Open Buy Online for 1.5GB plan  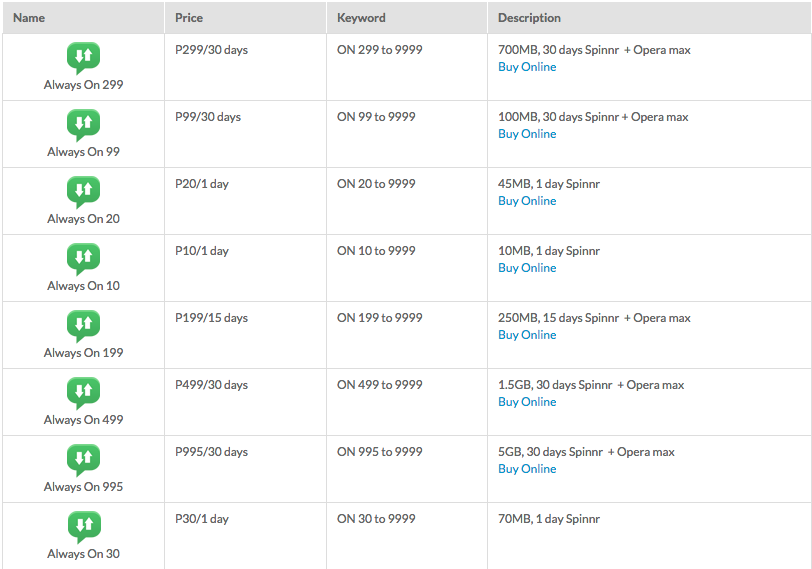tap(527, 402)
